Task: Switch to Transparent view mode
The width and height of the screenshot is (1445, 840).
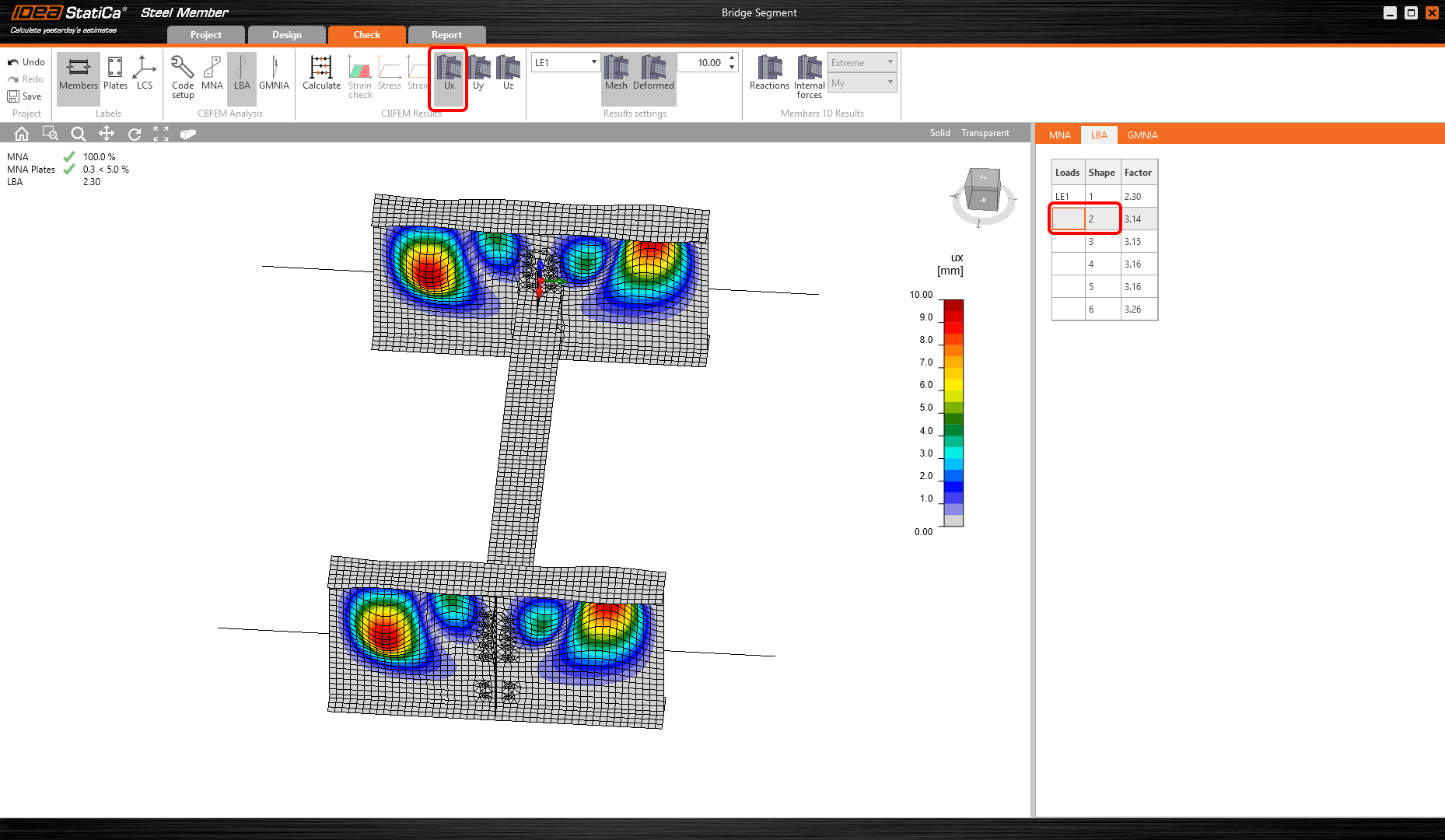Action: tap(985, 133)
